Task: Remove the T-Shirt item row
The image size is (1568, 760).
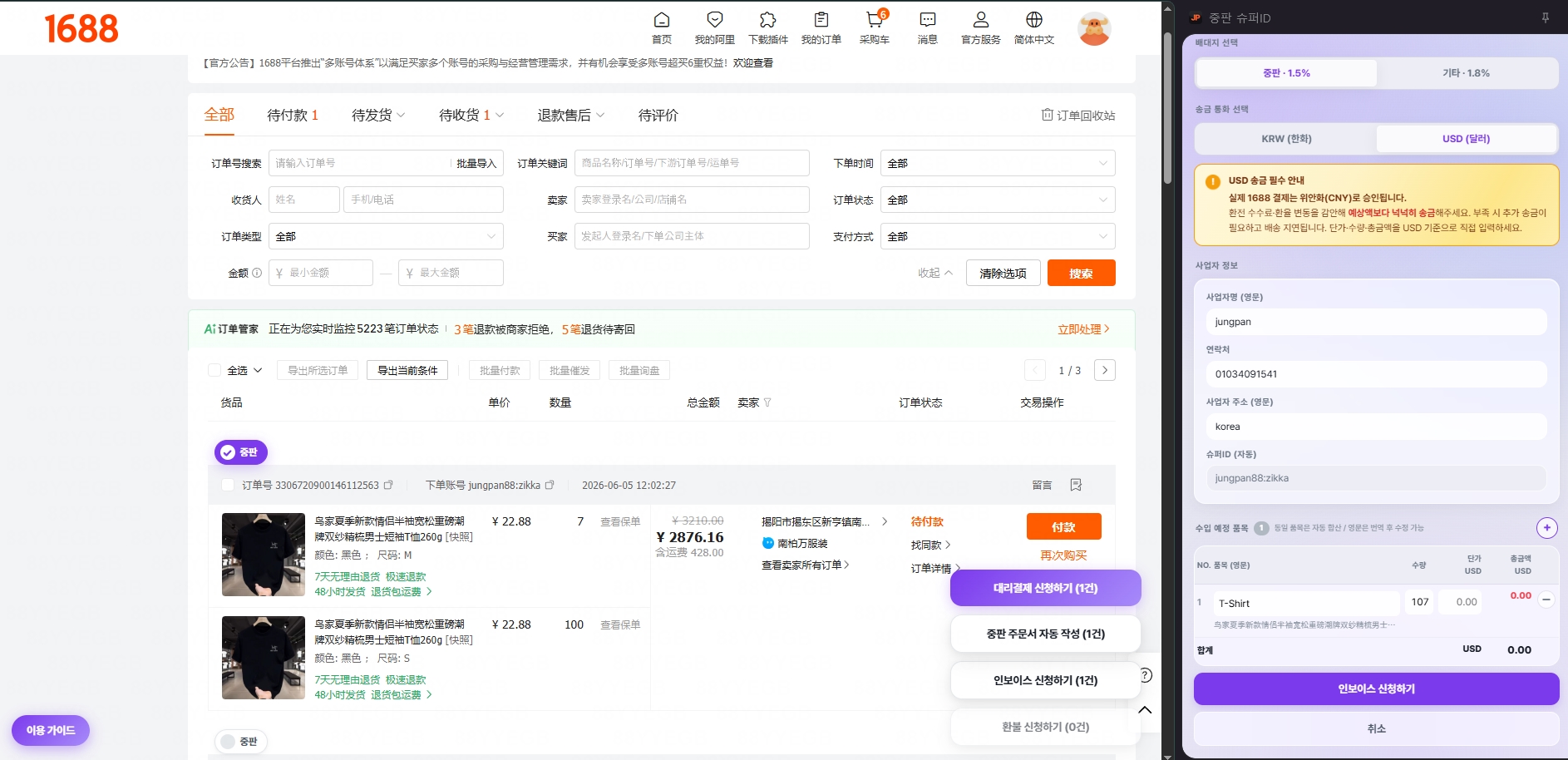Action: coord(1546,600)
